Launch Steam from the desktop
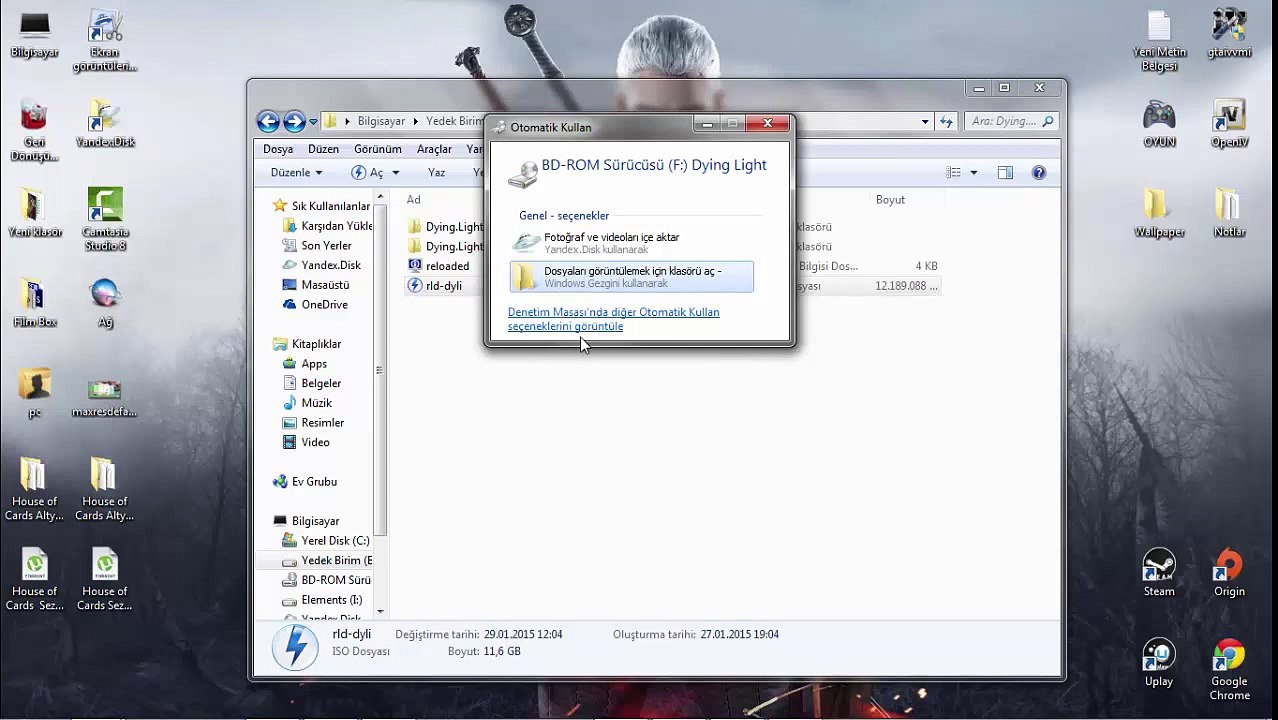Screen dimensions: 1278x720 (x=1159, y=574)
